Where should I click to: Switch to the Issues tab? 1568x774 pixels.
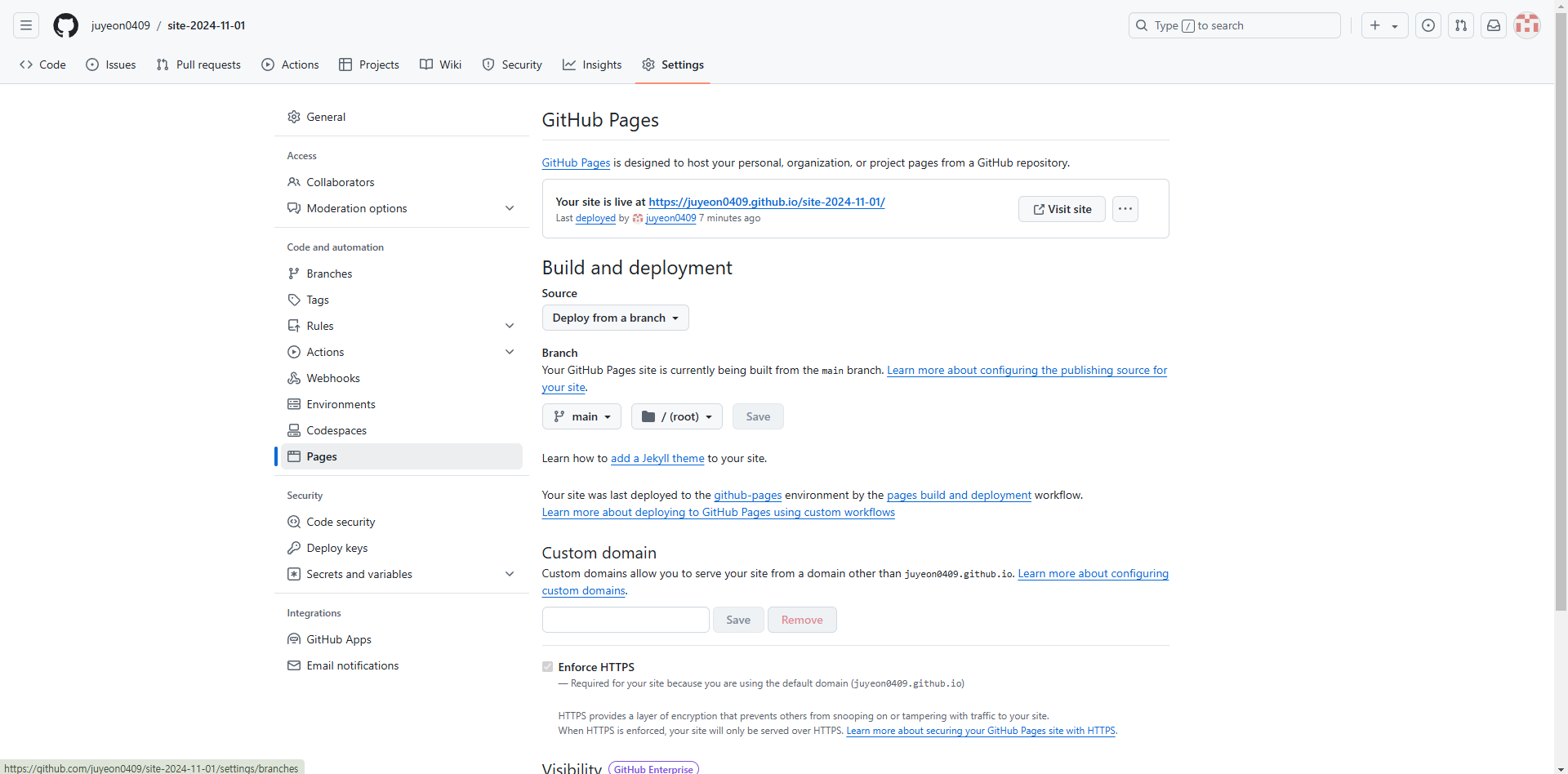(111, 64)
